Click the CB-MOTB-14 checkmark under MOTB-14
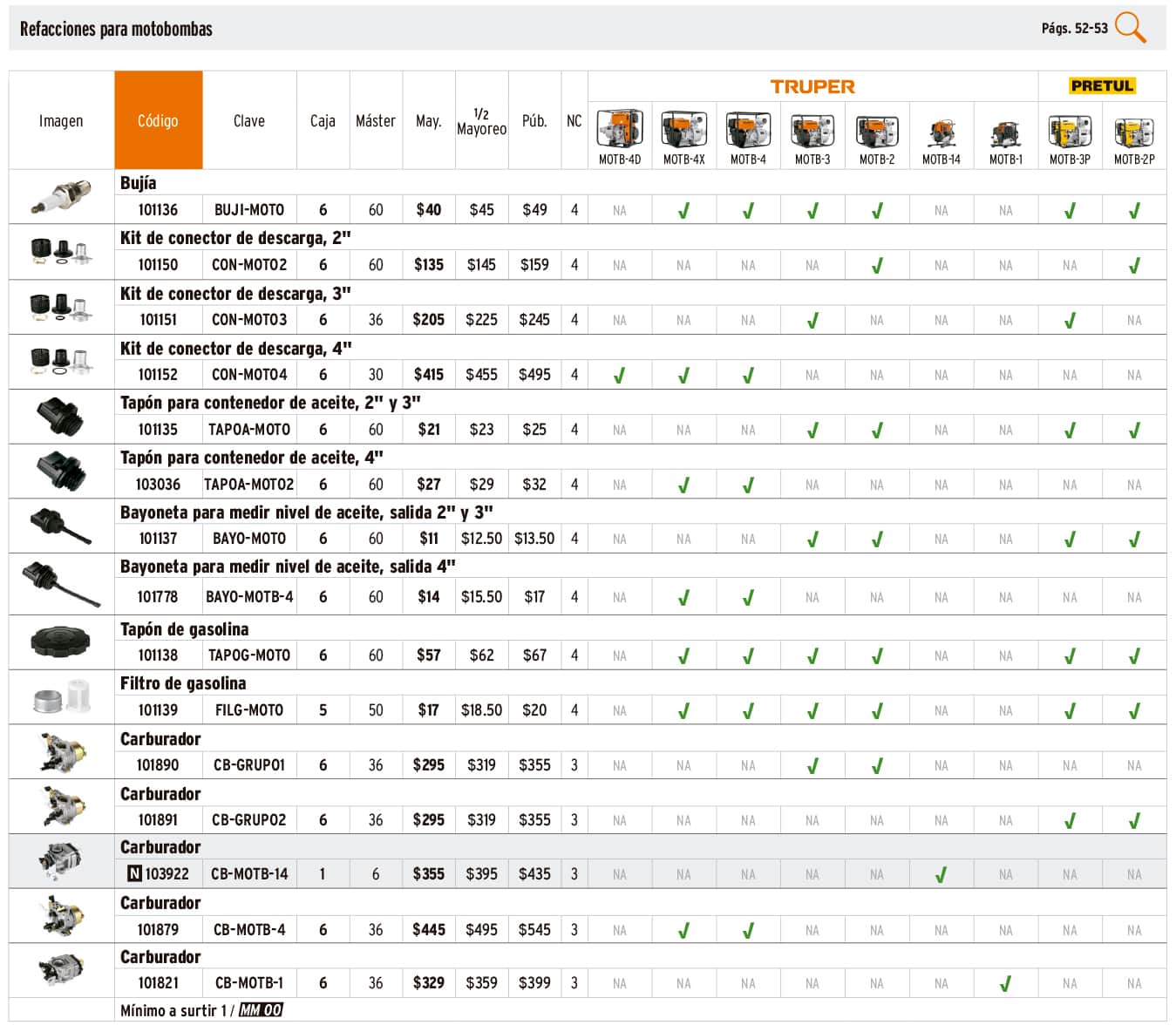This screenshot has width=1176, height=1025. 941,874
